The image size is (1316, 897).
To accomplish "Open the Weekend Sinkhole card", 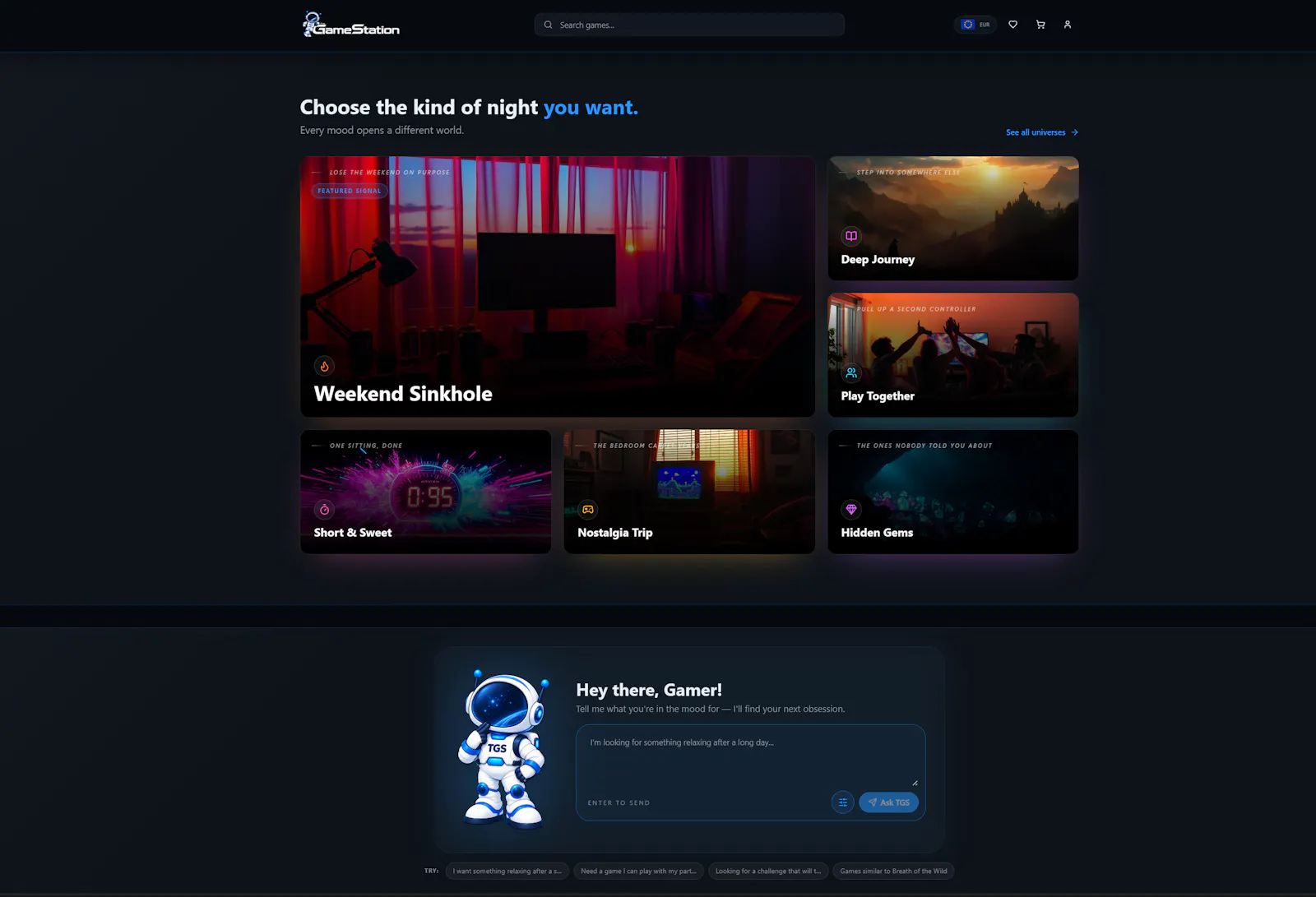I will tap(558, 286).
